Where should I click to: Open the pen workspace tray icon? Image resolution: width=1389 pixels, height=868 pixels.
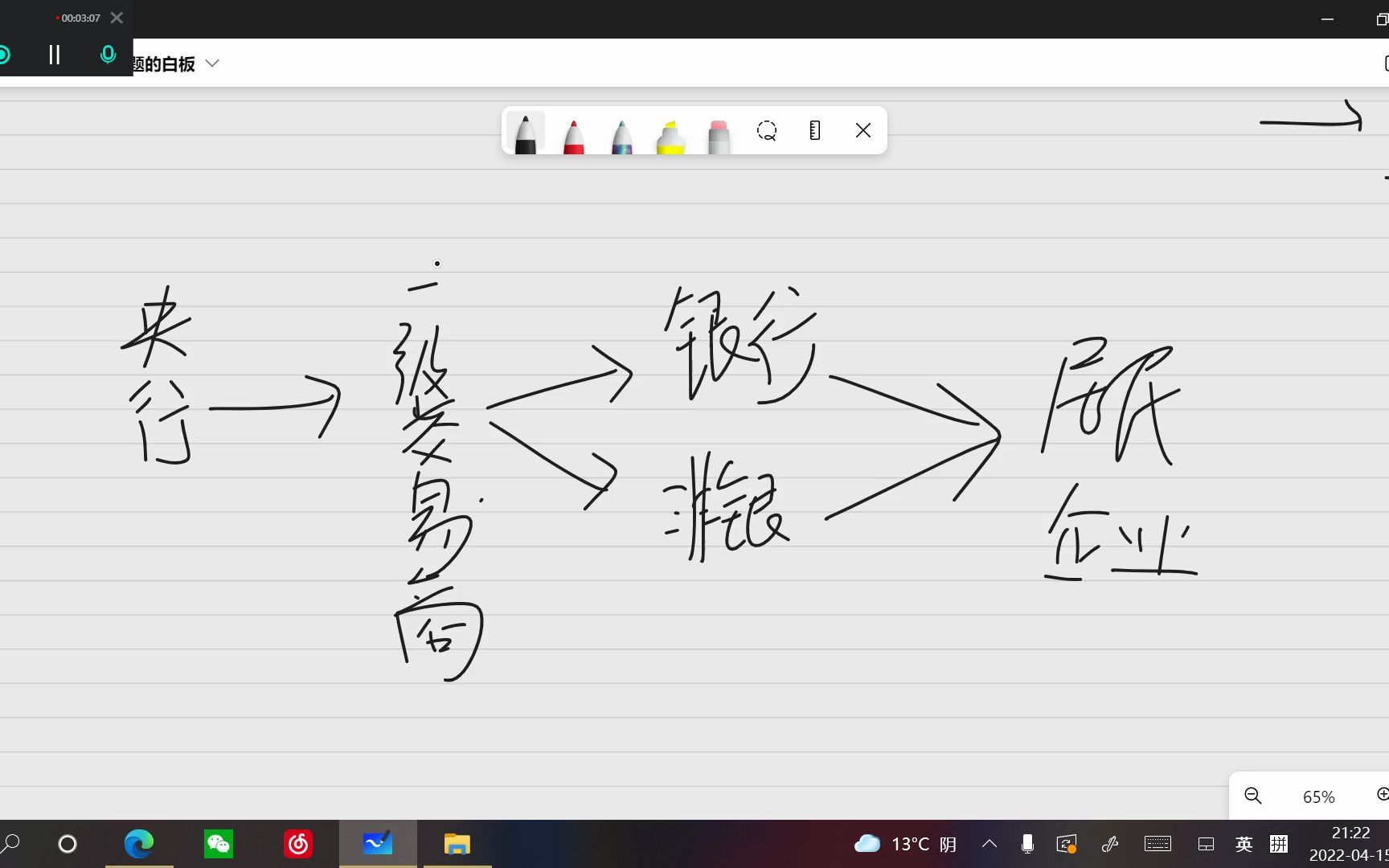(1110, 844)
